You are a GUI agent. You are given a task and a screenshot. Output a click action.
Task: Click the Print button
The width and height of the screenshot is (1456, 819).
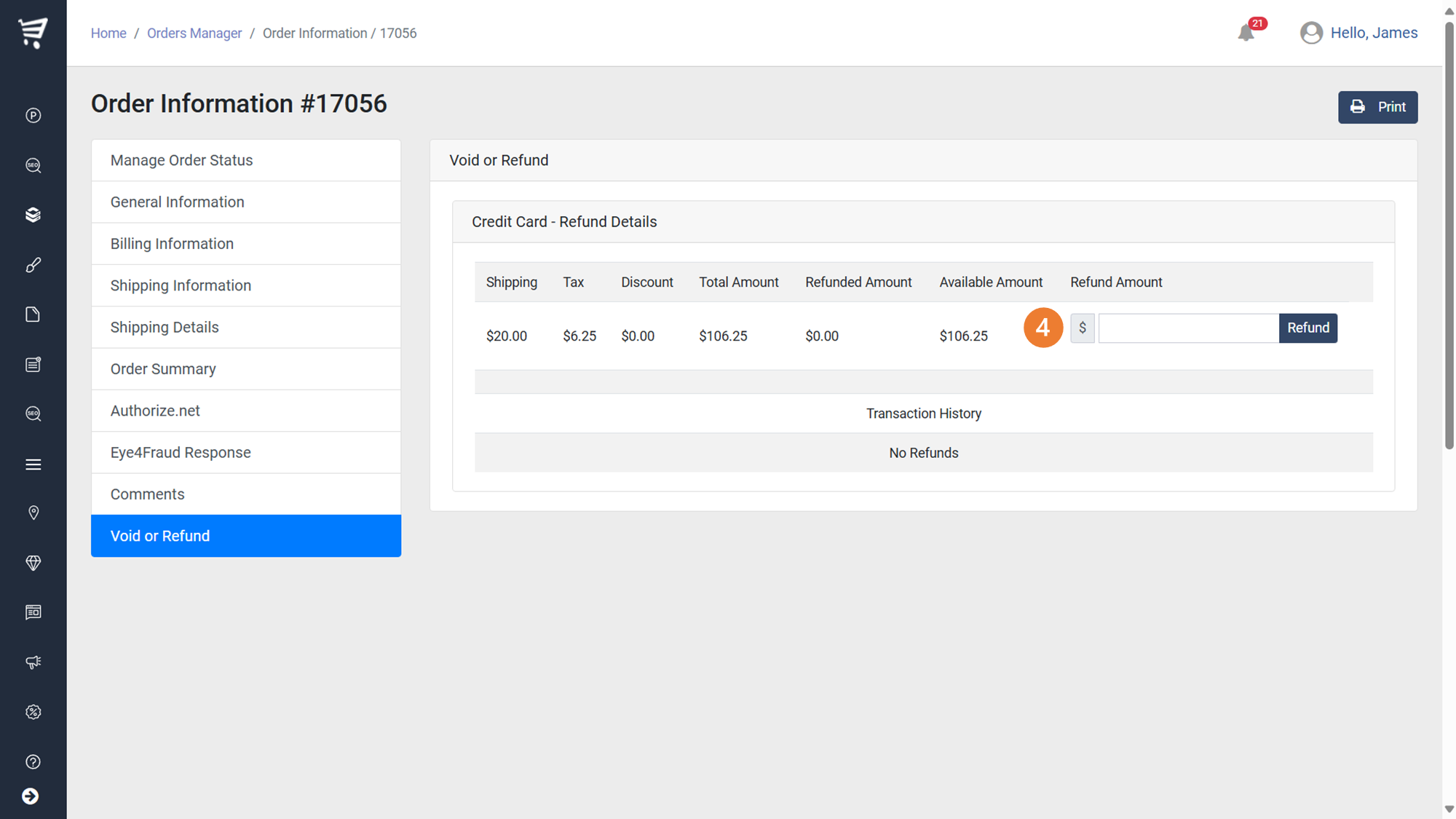pyautogui.click(x=1377, y=107)
